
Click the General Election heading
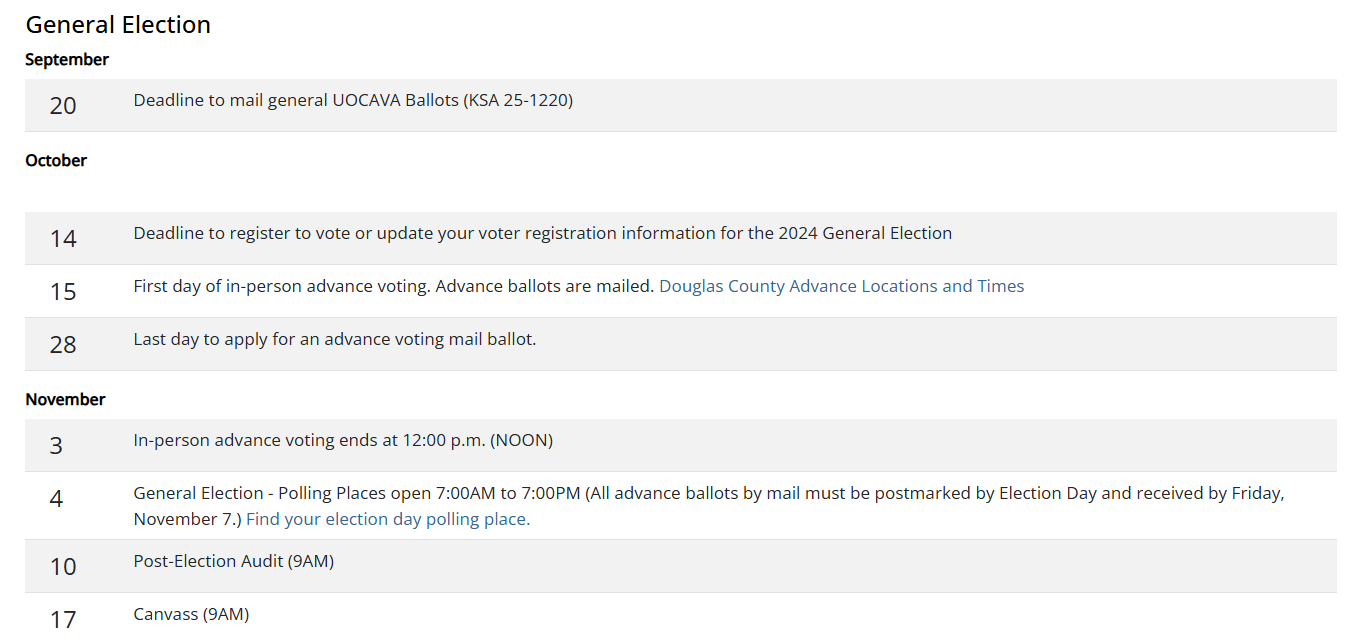coord(118,25)
